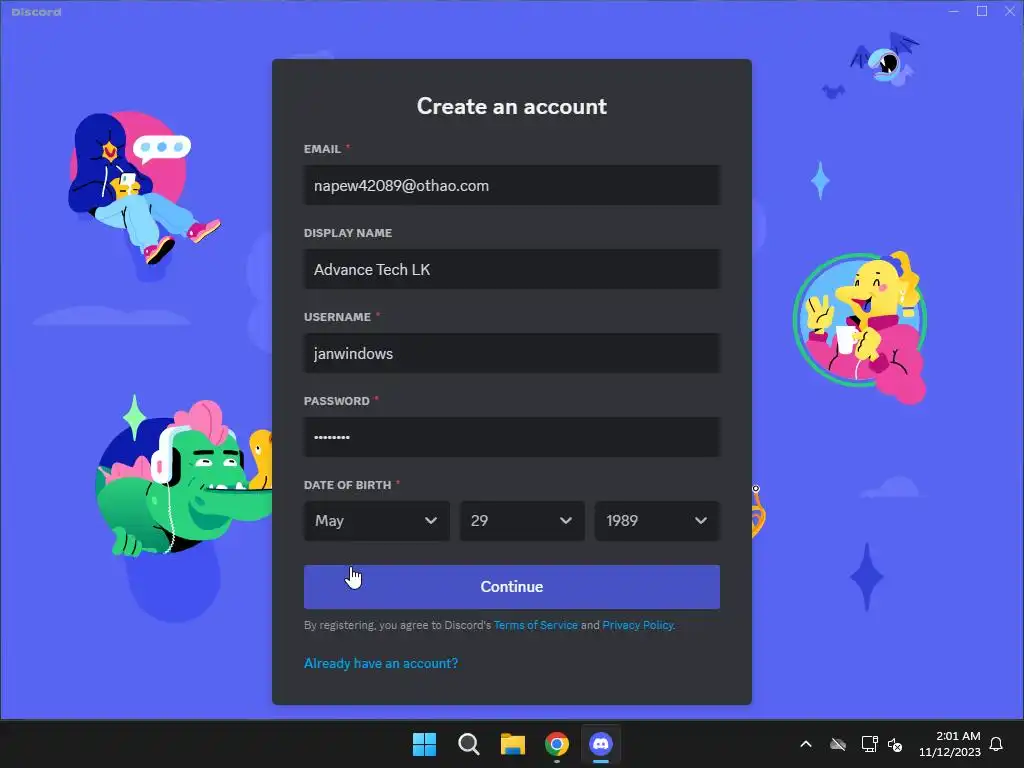Open clock showing 2:01 AM
Viewport: 1024px width, 768px height.
click(950, 744)
